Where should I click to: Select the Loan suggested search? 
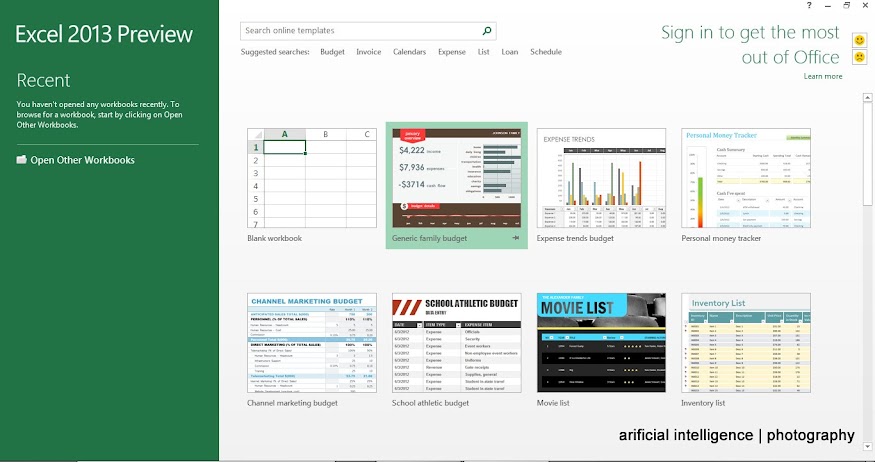click(x=509, y=52)
